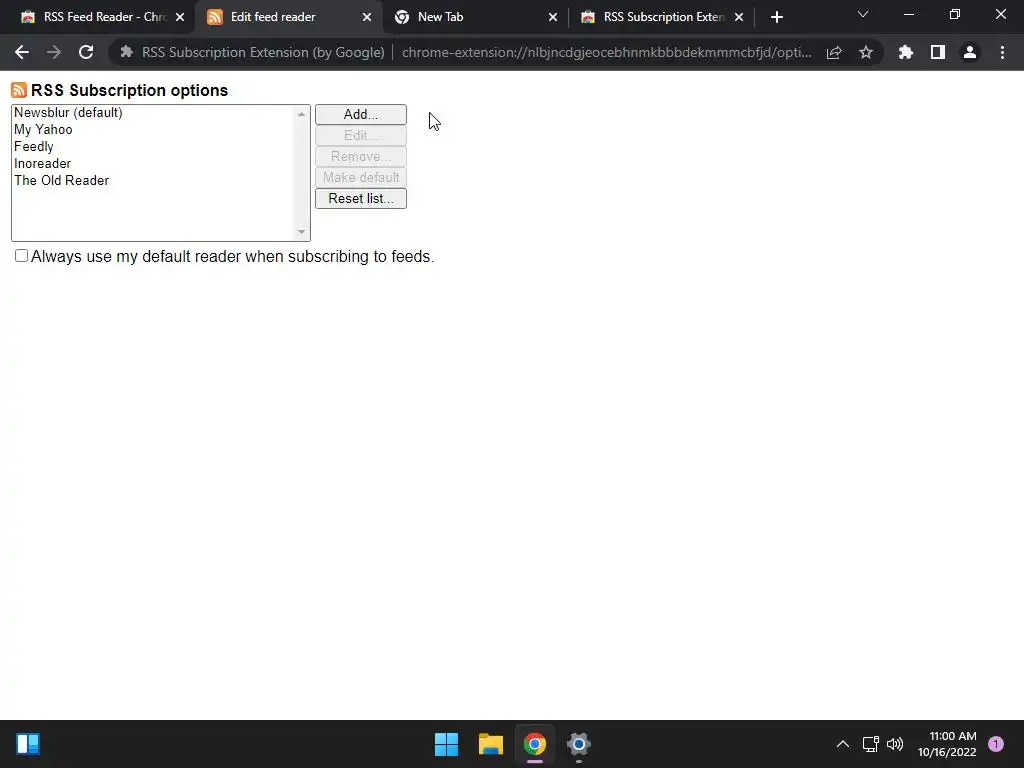1024x768 pixels.
Task: Select Inoreader in the reader list
Action: [153, 163]
